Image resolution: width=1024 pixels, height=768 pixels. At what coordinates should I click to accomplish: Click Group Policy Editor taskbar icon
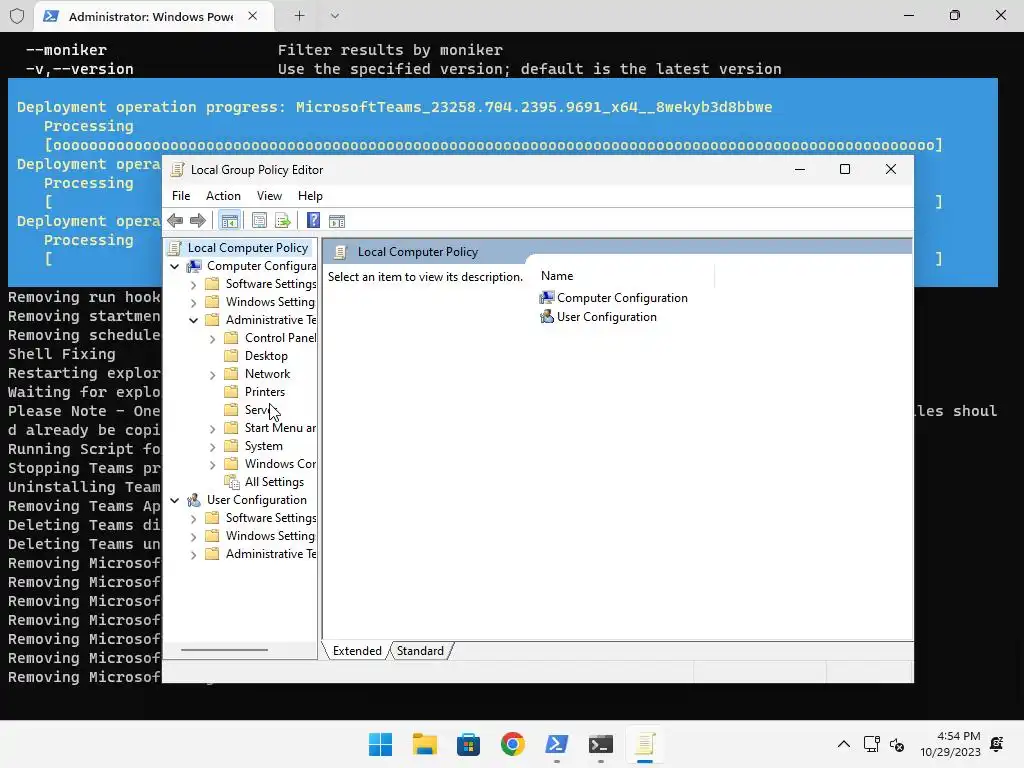[x=645, y=744]
